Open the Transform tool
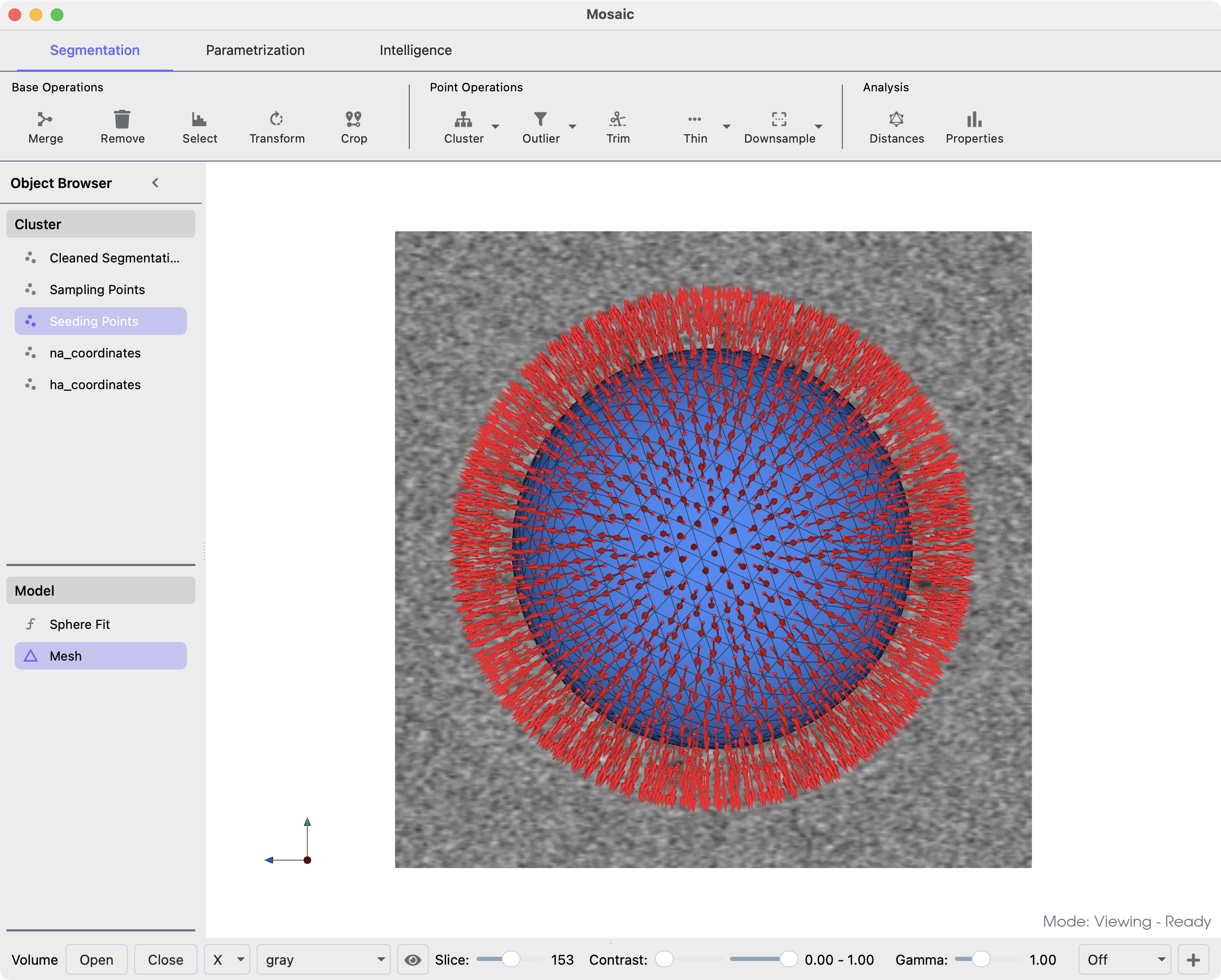Image resolution: width=1221 pixels, height=980 pixels. coord(276,127)
